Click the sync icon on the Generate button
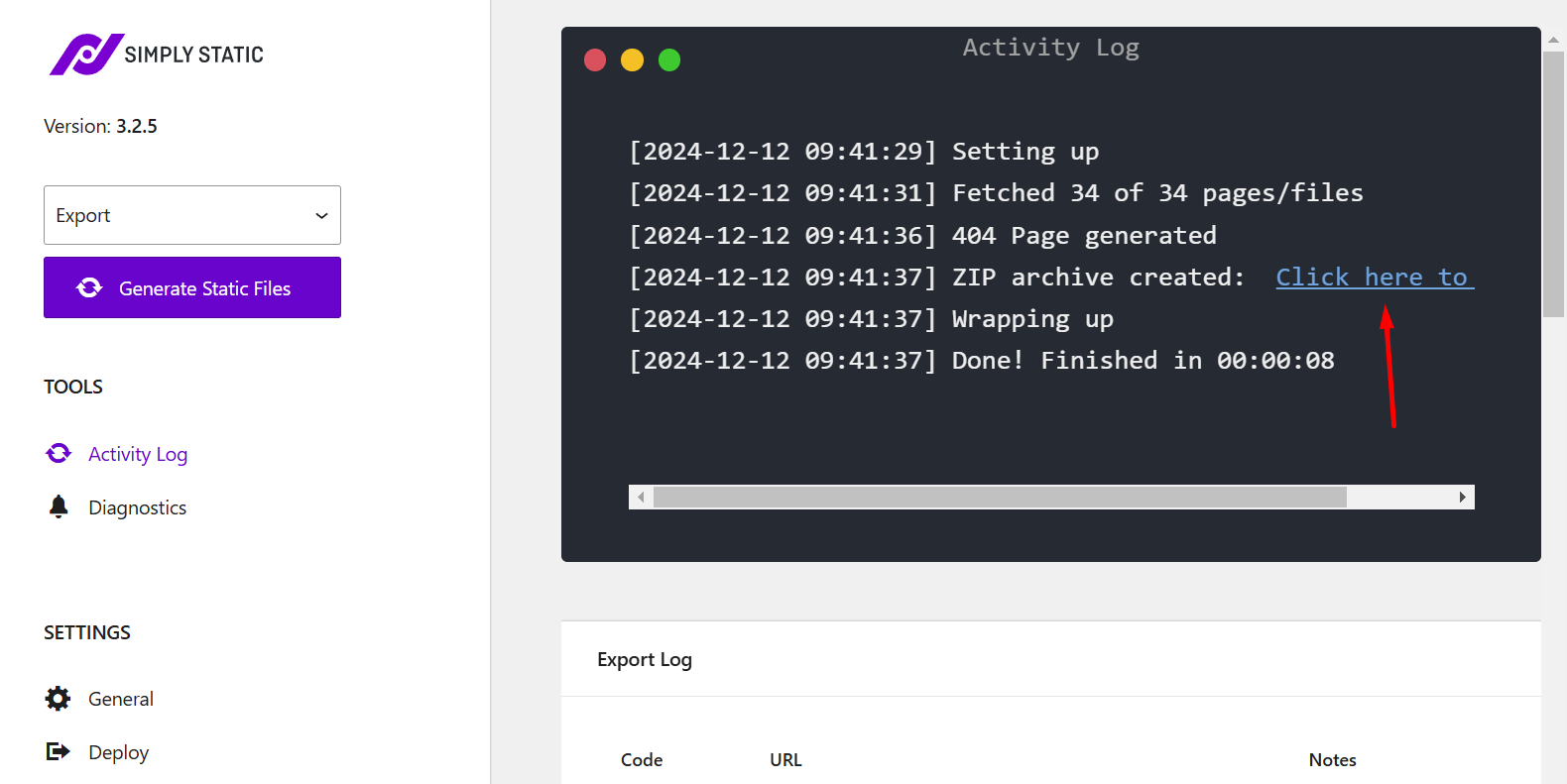Viewport: 1567px width, 784px height. pos(89,287)
